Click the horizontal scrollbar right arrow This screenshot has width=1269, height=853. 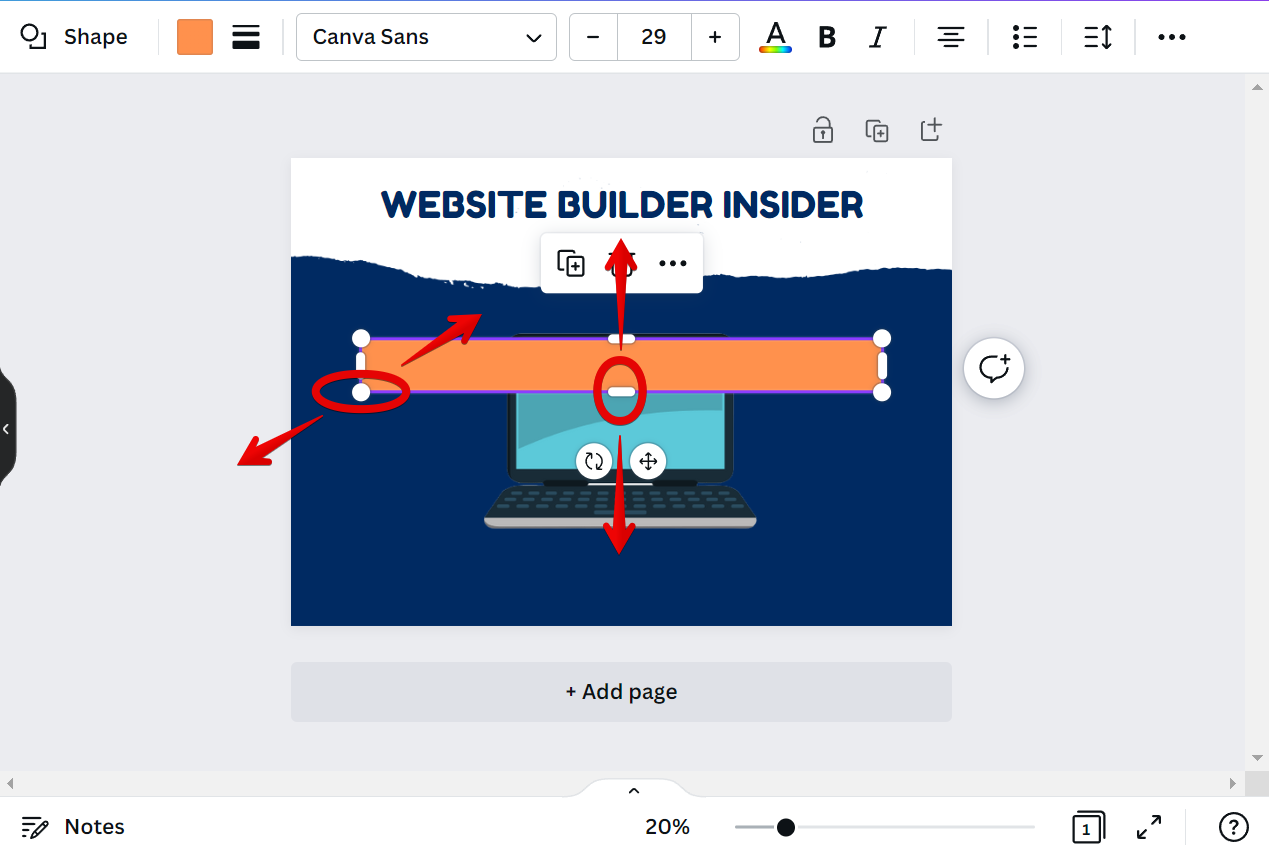click(x=1233, y=783)
